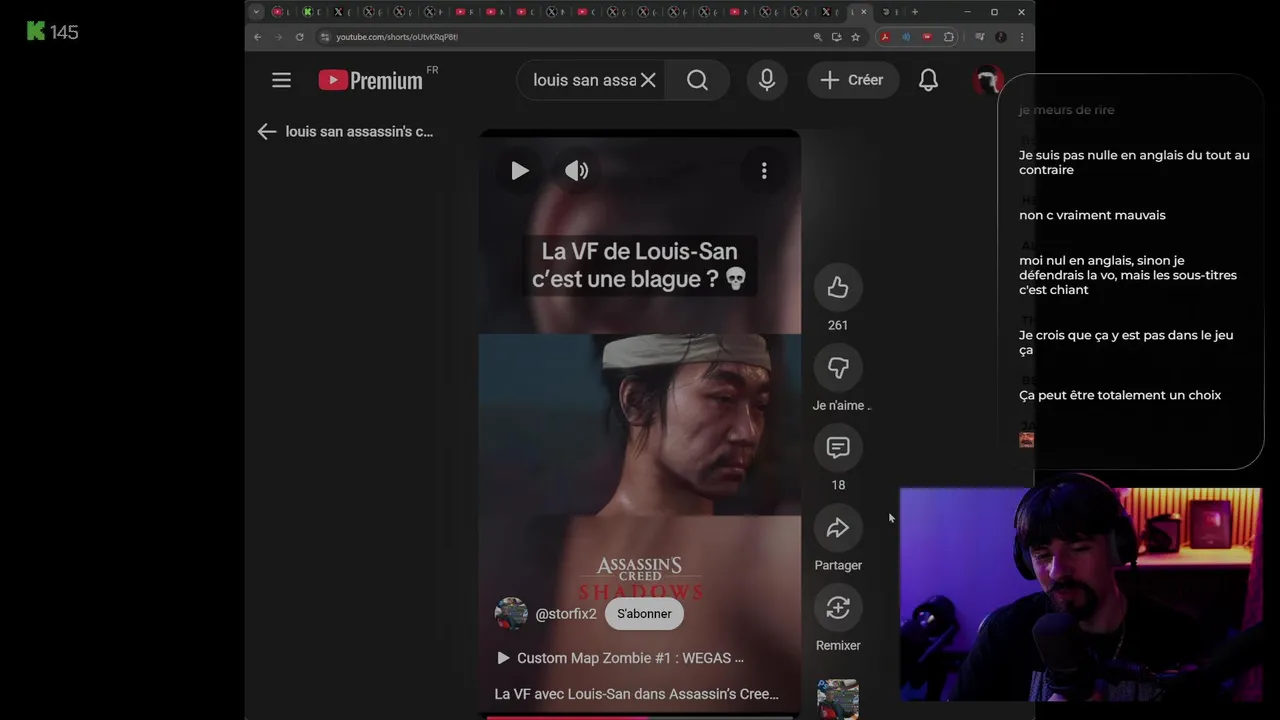Open Chrome three-dot menu

pyautogui.click(x=1021, y=37)
